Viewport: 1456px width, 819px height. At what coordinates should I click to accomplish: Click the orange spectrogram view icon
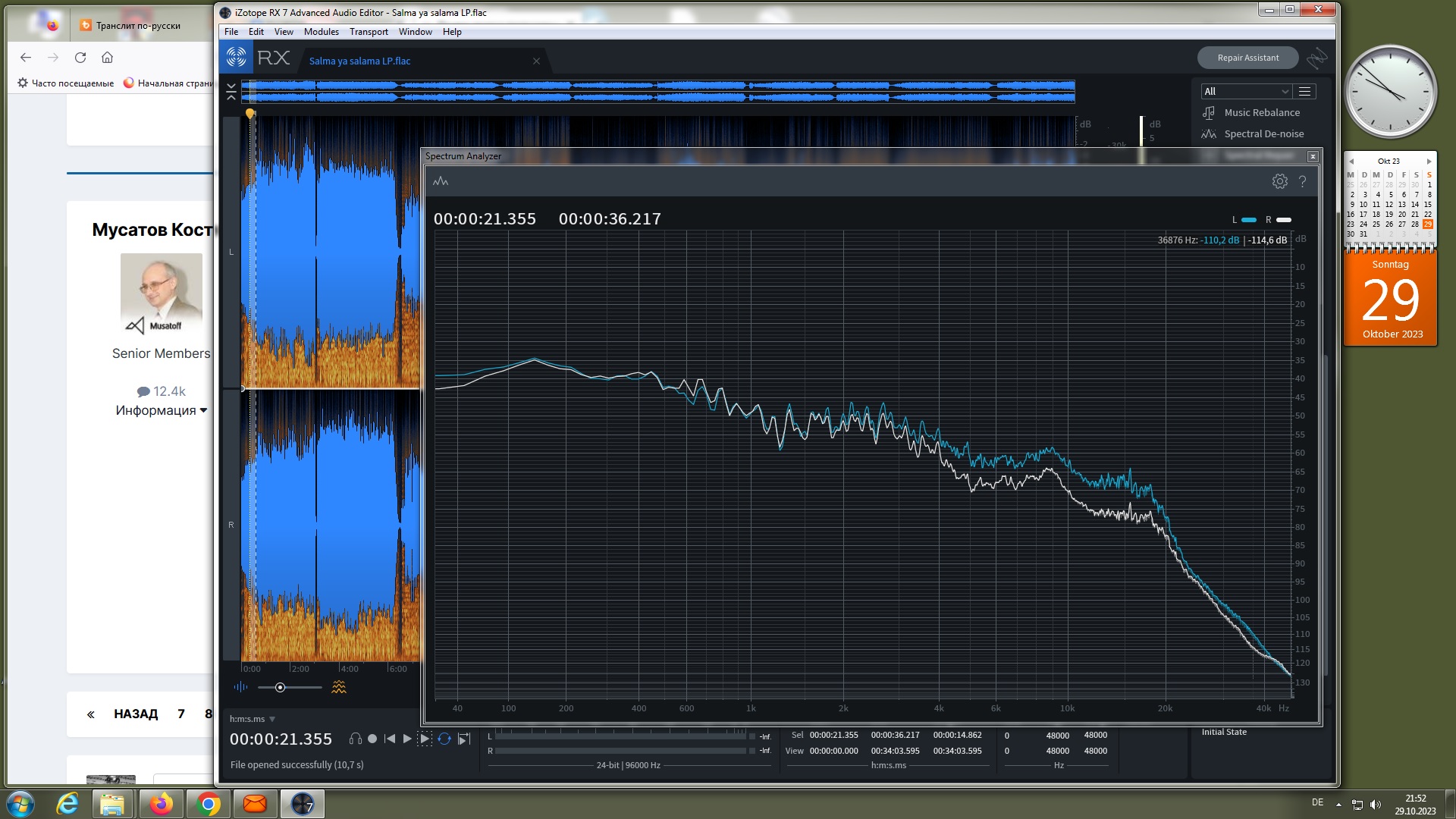point(338,687)
